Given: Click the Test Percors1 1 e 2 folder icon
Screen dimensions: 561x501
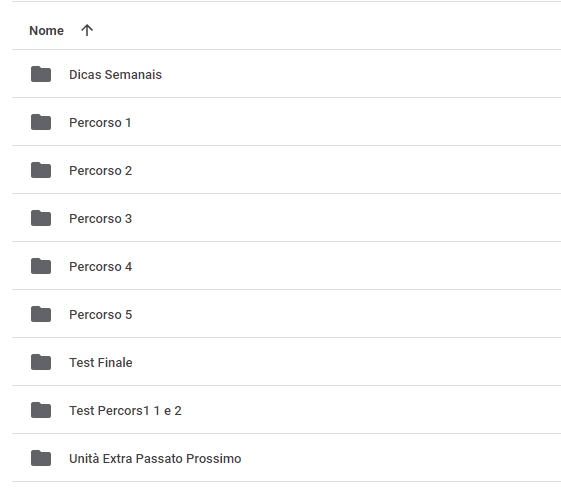Looking at the screenshot, I should click(x=41, y=410).
